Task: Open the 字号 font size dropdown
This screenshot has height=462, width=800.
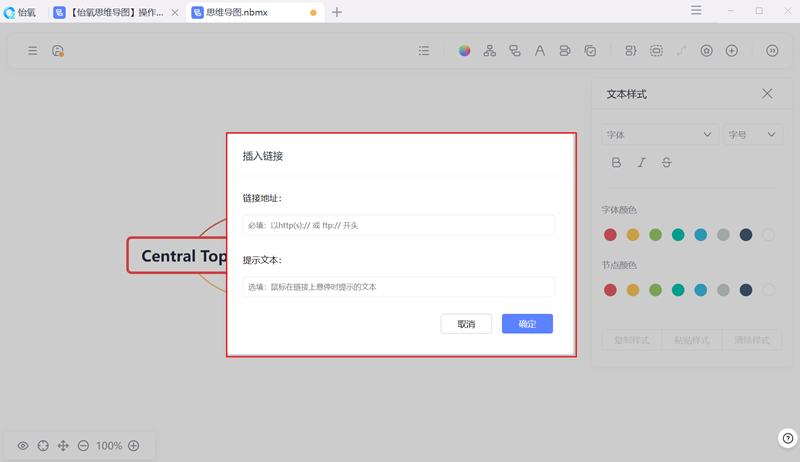Action: tap(753, 135)
